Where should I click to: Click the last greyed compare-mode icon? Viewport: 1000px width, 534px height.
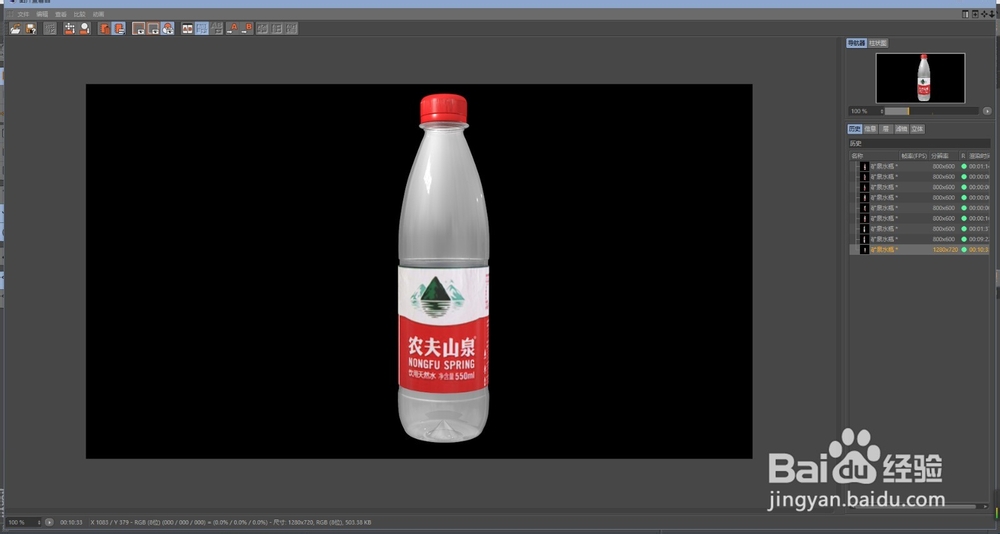click(x=291, y=28)
